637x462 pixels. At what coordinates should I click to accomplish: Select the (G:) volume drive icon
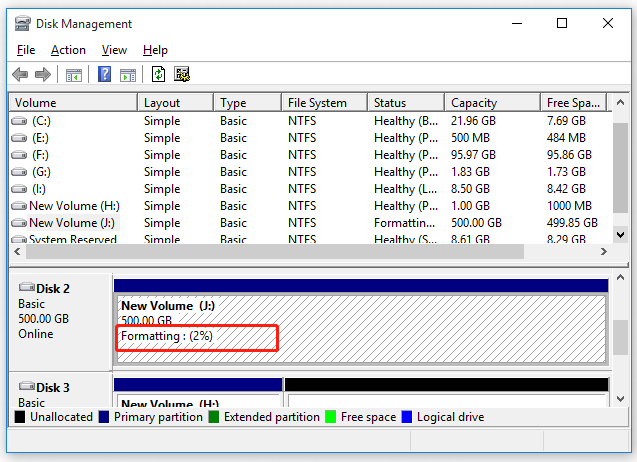pos(19,172)
